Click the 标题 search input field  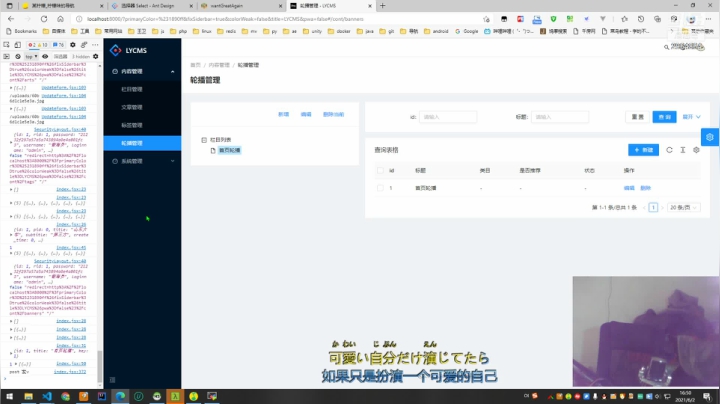point(560,117)
